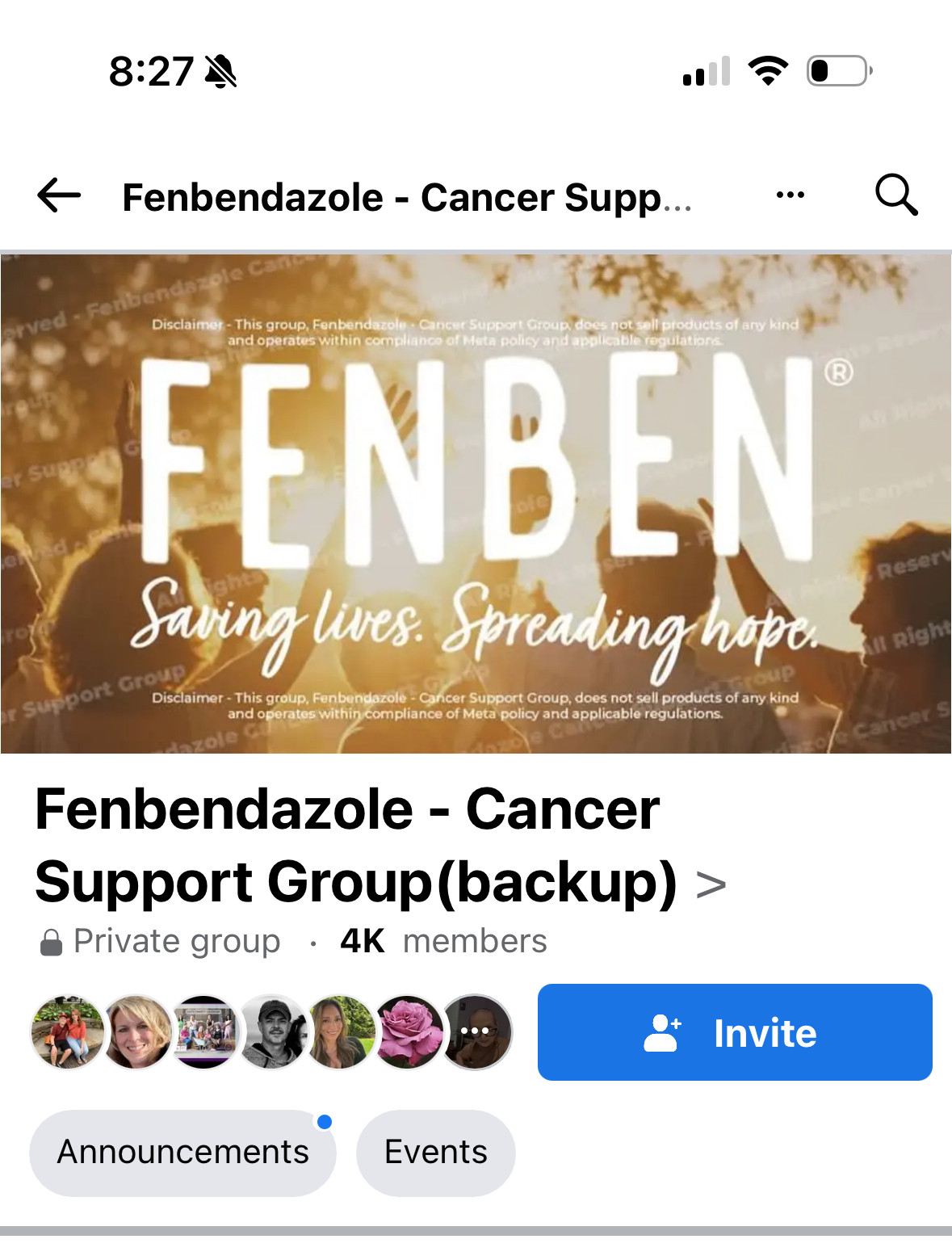Open the 4K members list
Screen dimensions: 952x1256
tap(443, 941)
